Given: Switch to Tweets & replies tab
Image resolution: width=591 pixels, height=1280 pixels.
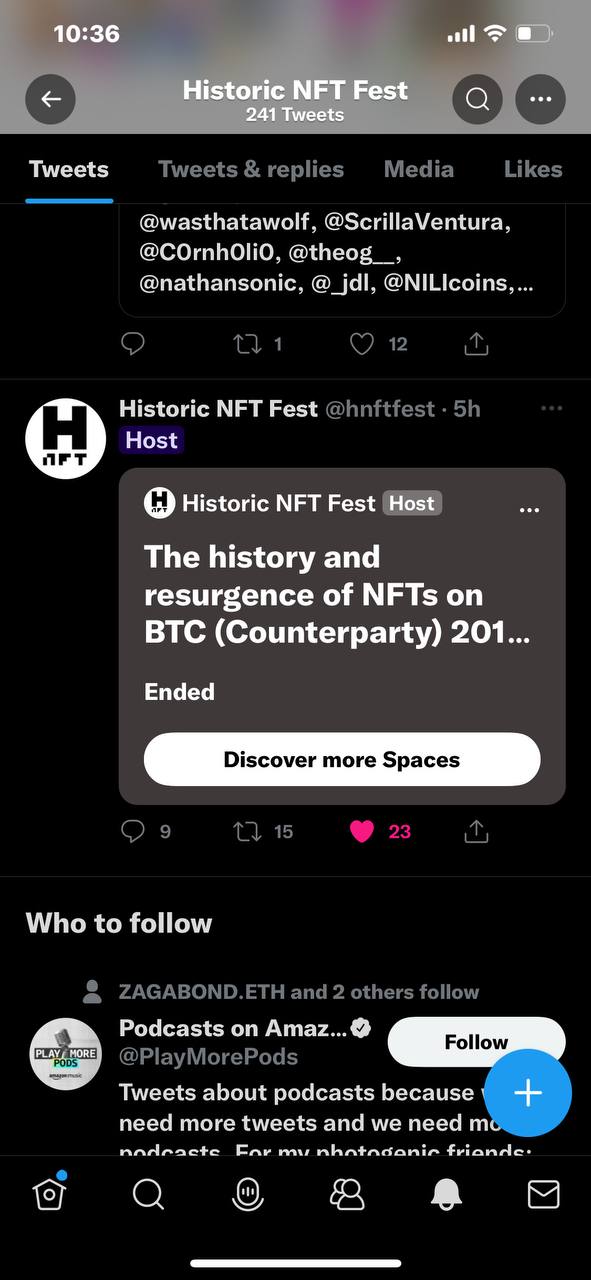Looking at the screenshot, I should (251, 169).
